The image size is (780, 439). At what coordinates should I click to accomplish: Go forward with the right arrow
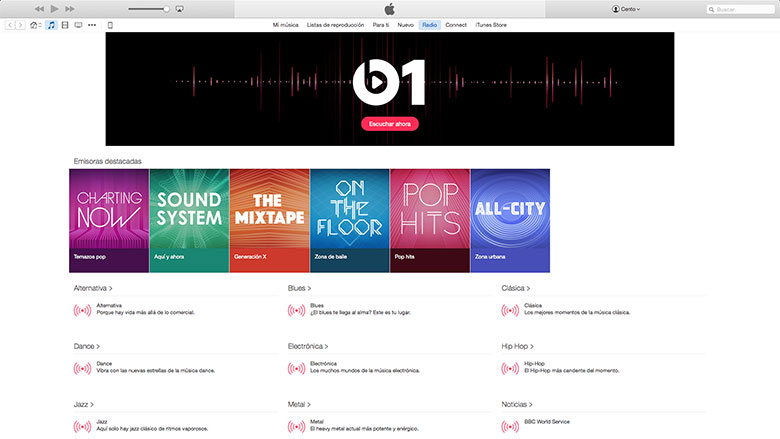20,25
